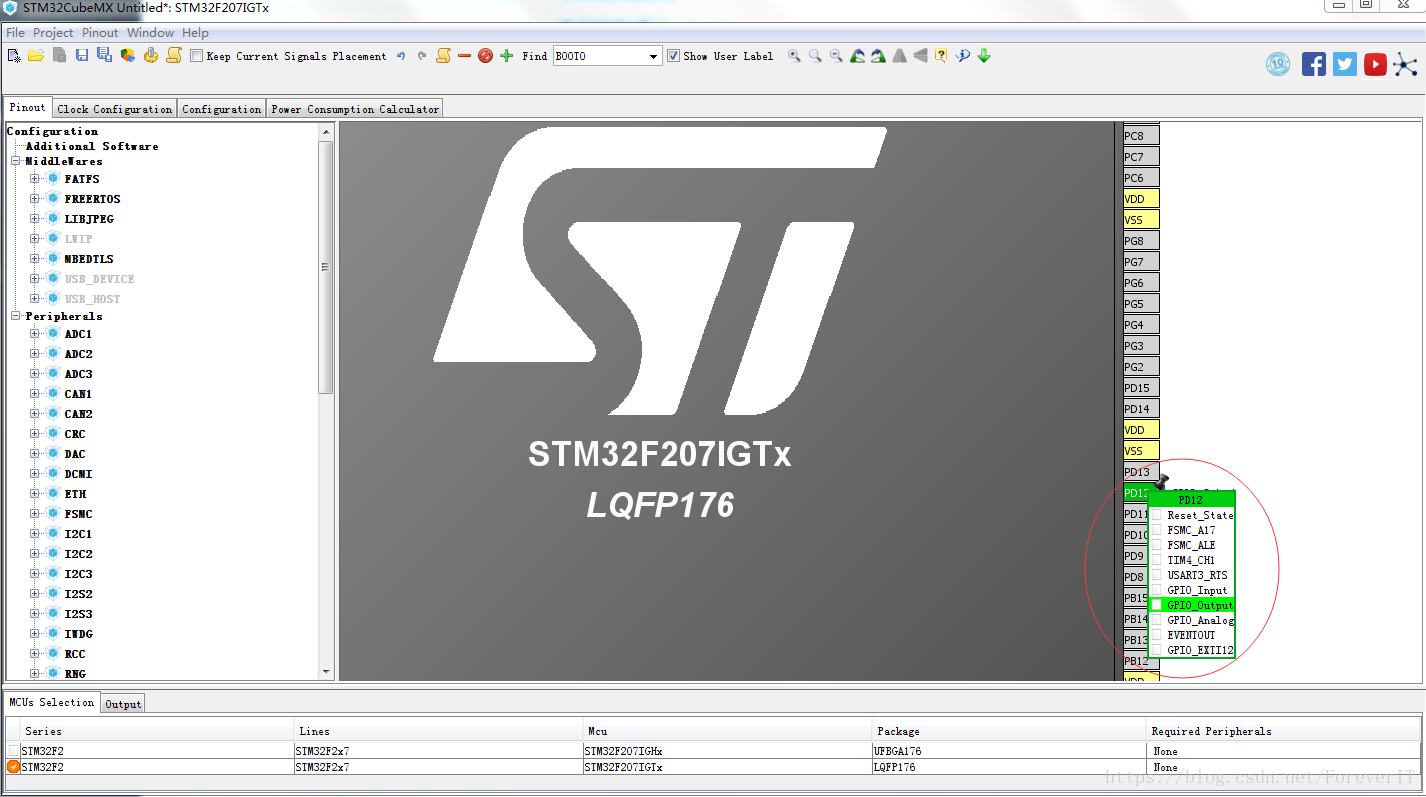Image resolution: width=1426 pixels, height=797 pixels.
Task: Select the STM32F207IGTx row check marker
Action: click(x=13, y=767)
